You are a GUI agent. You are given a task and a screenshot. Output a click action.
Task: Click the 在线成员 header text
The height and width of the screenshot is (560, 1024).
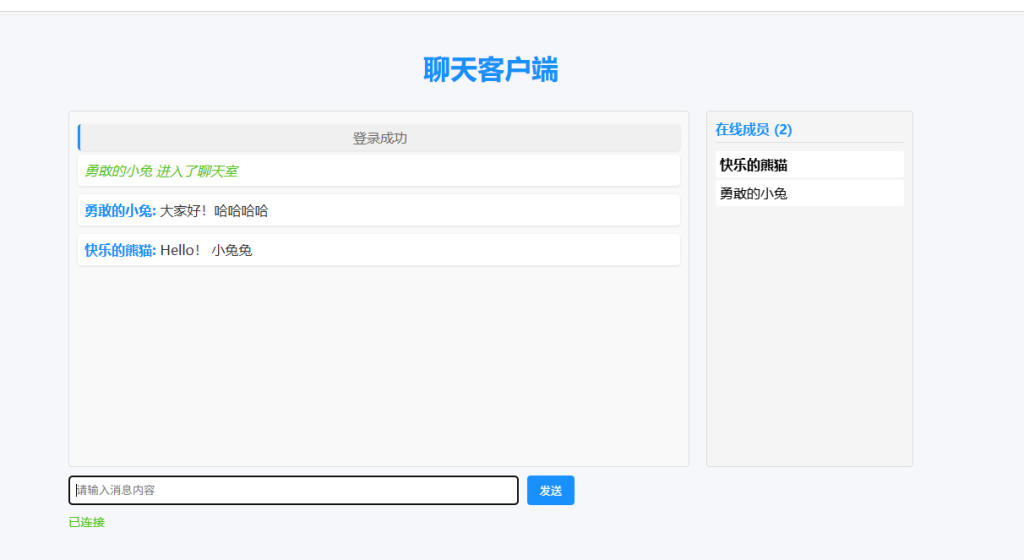coord(742,130)
